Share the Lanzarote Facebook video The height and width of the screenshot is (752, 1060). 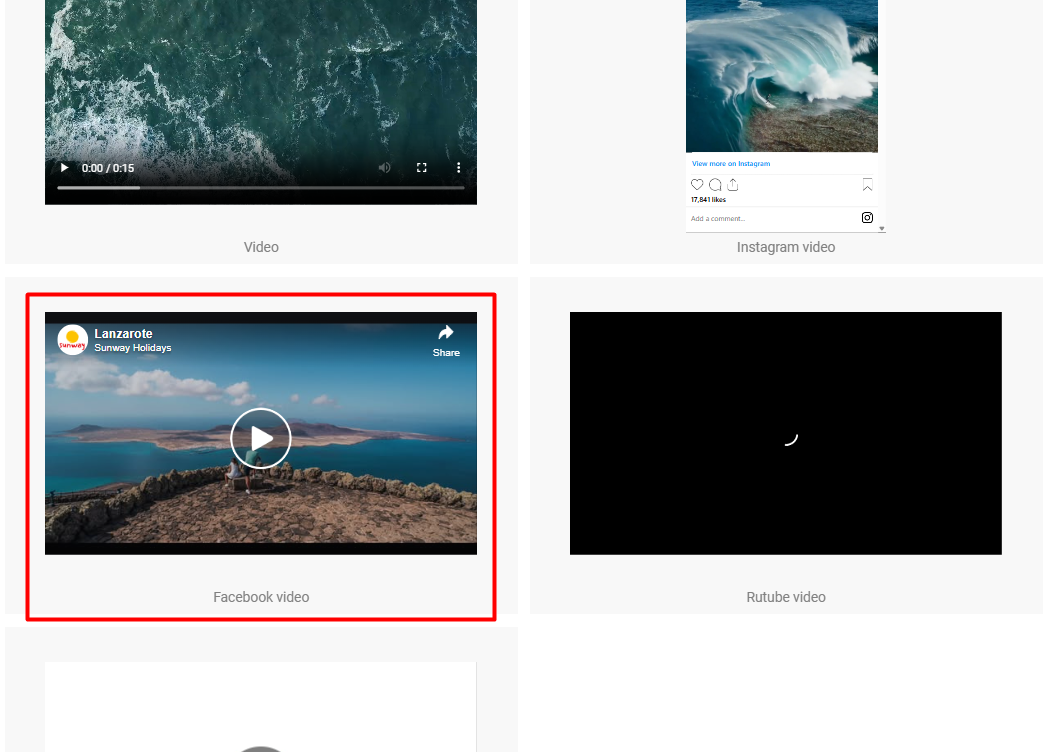pyautogui.click(x=446, y=340)
